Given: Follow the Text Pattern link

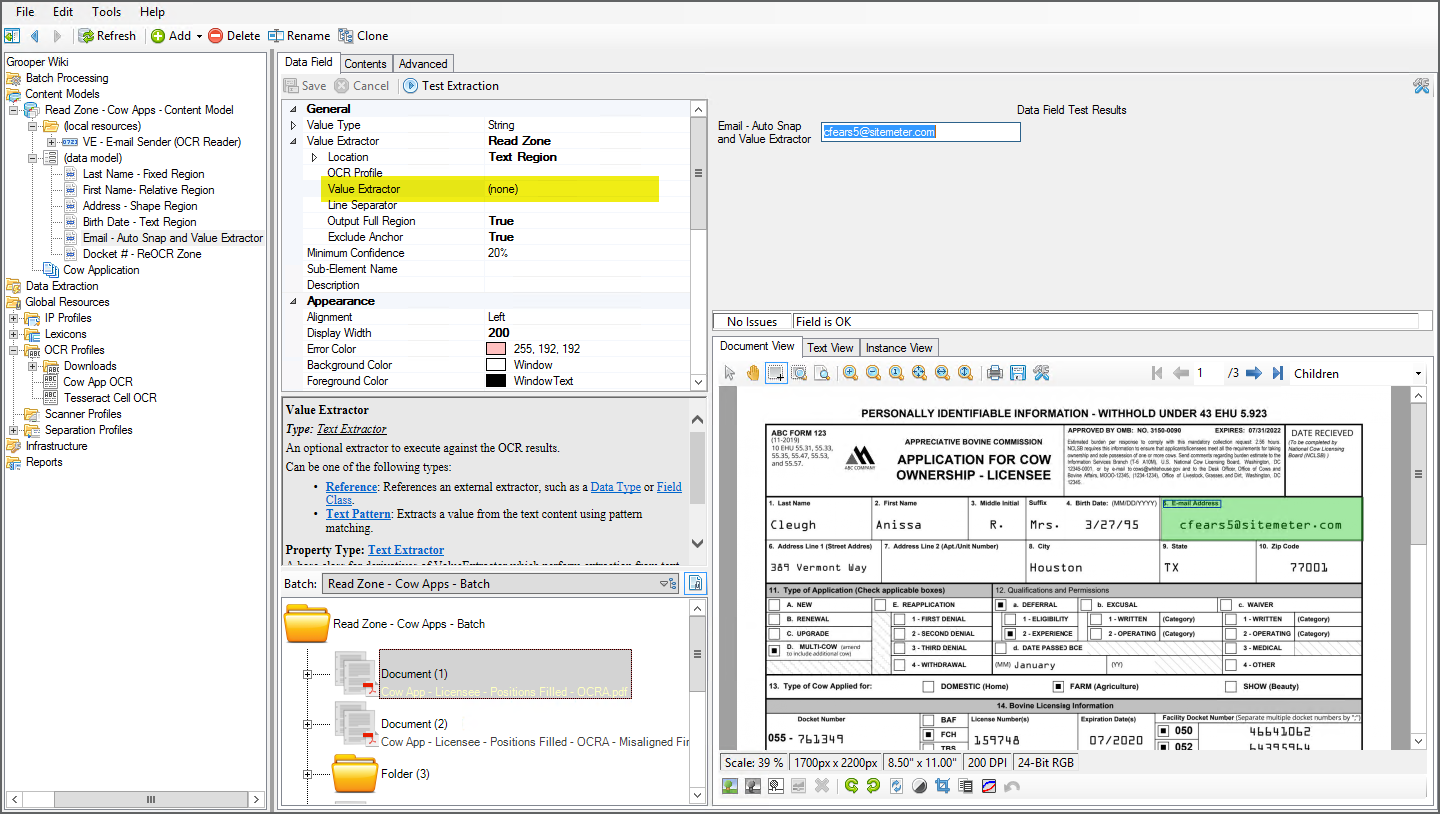Looking at the screenshot, I should (357, 514).
